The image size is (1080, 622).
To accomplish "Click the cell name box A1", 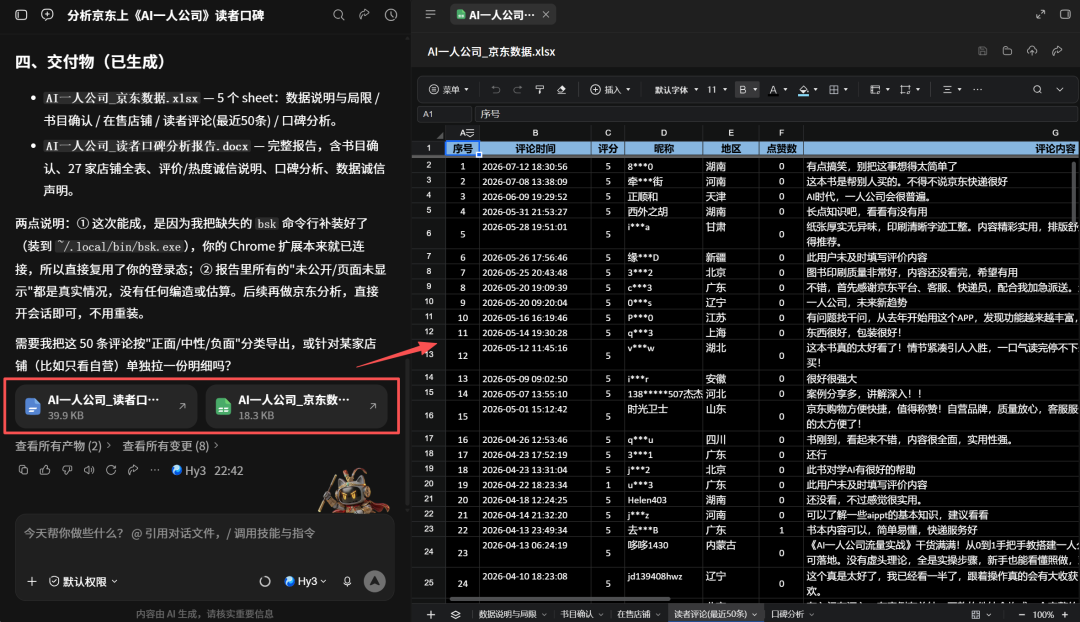I will pos(444,114).
